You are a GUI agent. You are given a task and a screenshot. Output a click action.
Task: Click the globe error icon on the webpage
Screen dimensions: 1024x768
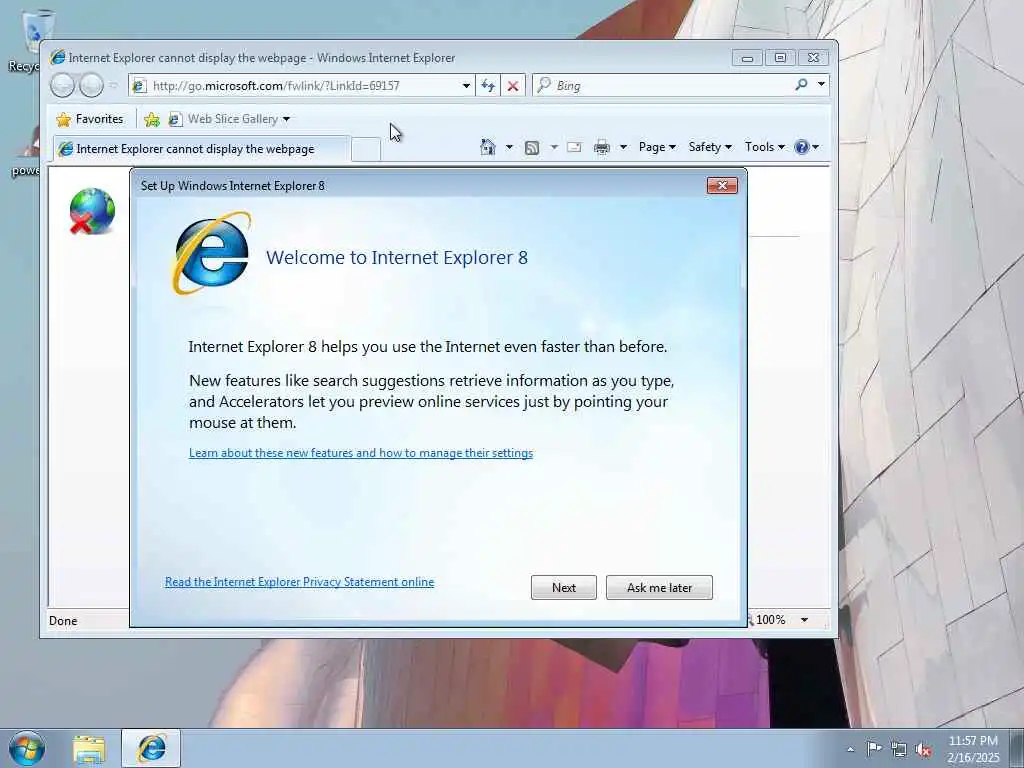[92, 211]
